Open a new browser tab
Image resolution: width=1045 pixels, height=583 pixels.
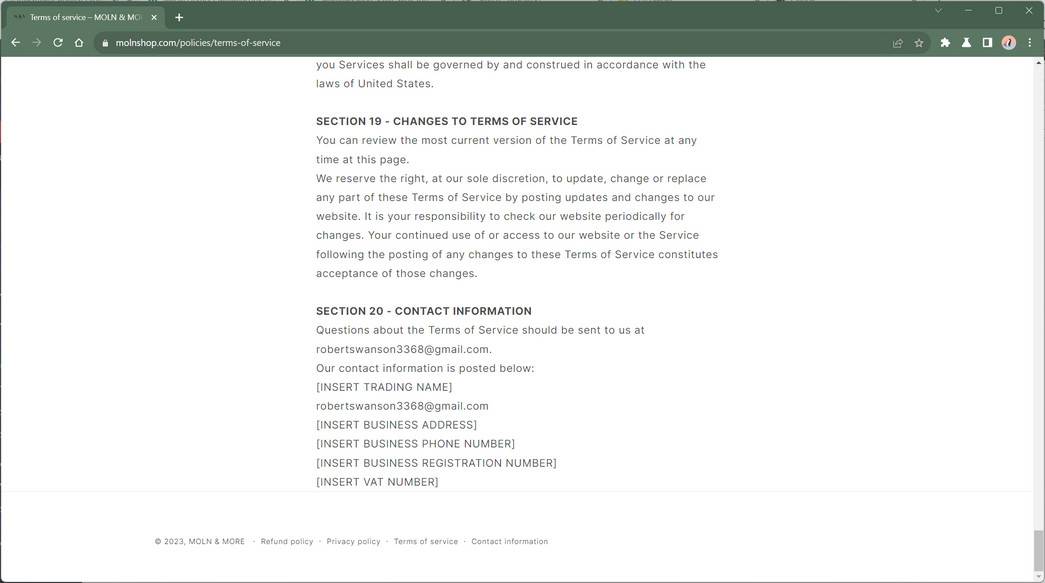(x=178, y=17)
